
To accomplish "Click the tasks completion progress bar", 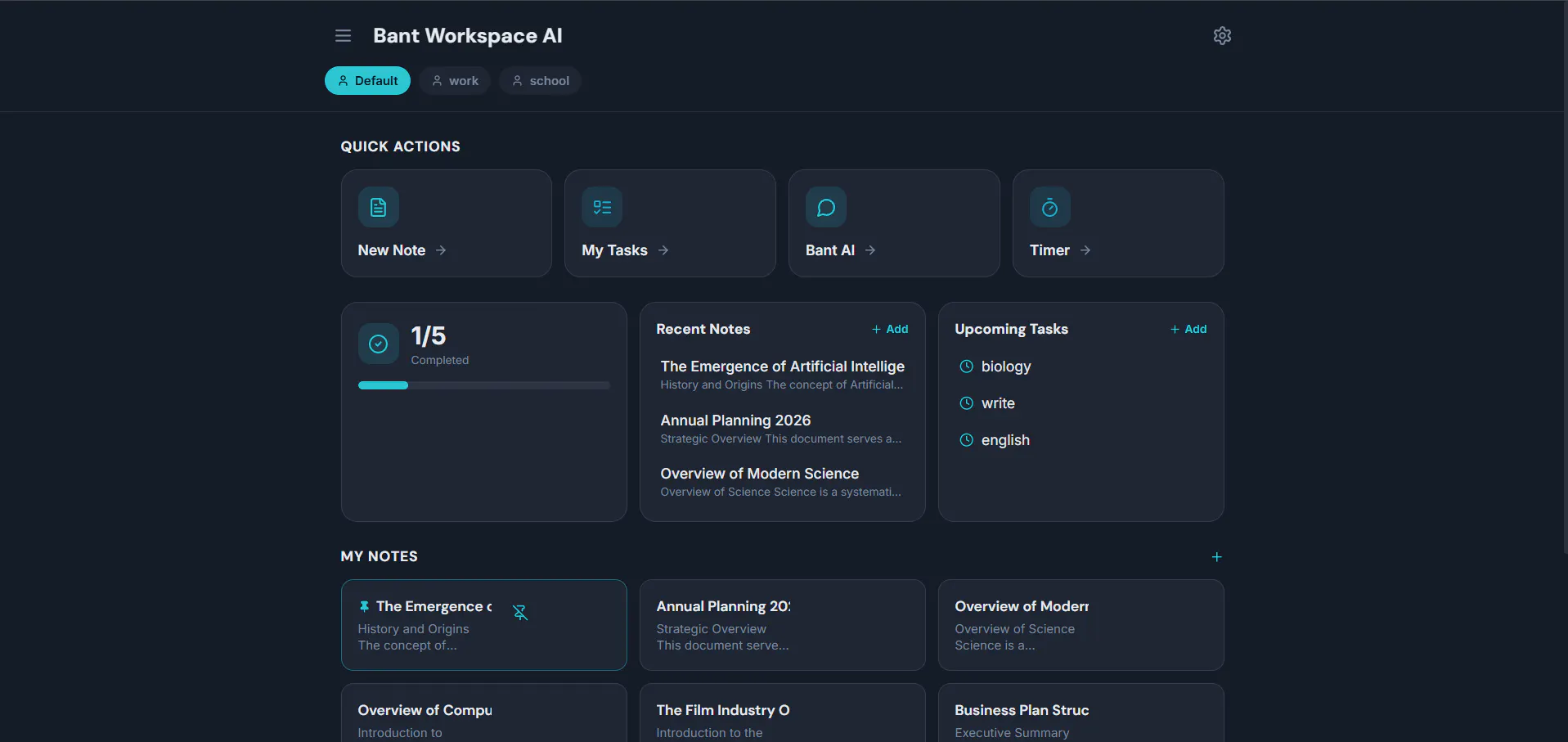I will [x=484, y=385].
